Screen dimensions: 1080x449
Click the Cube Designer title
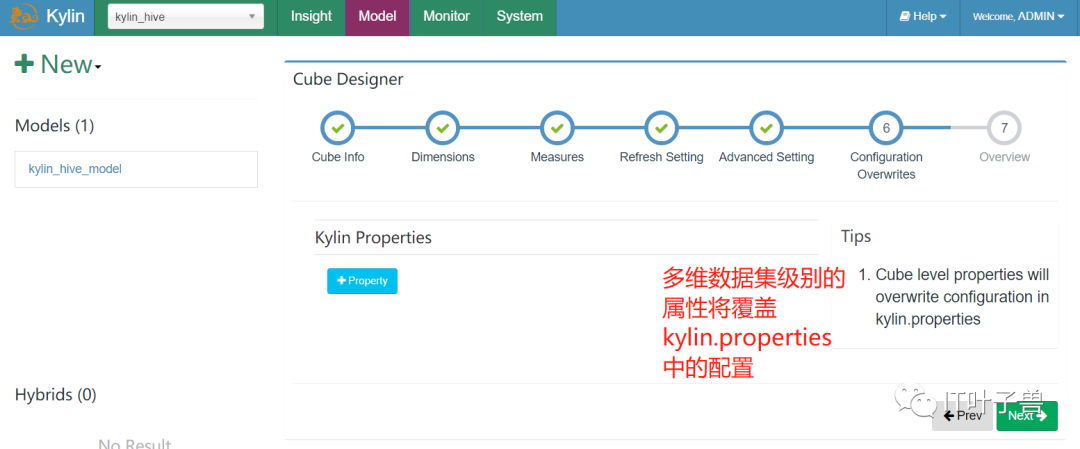coord(349,80)
